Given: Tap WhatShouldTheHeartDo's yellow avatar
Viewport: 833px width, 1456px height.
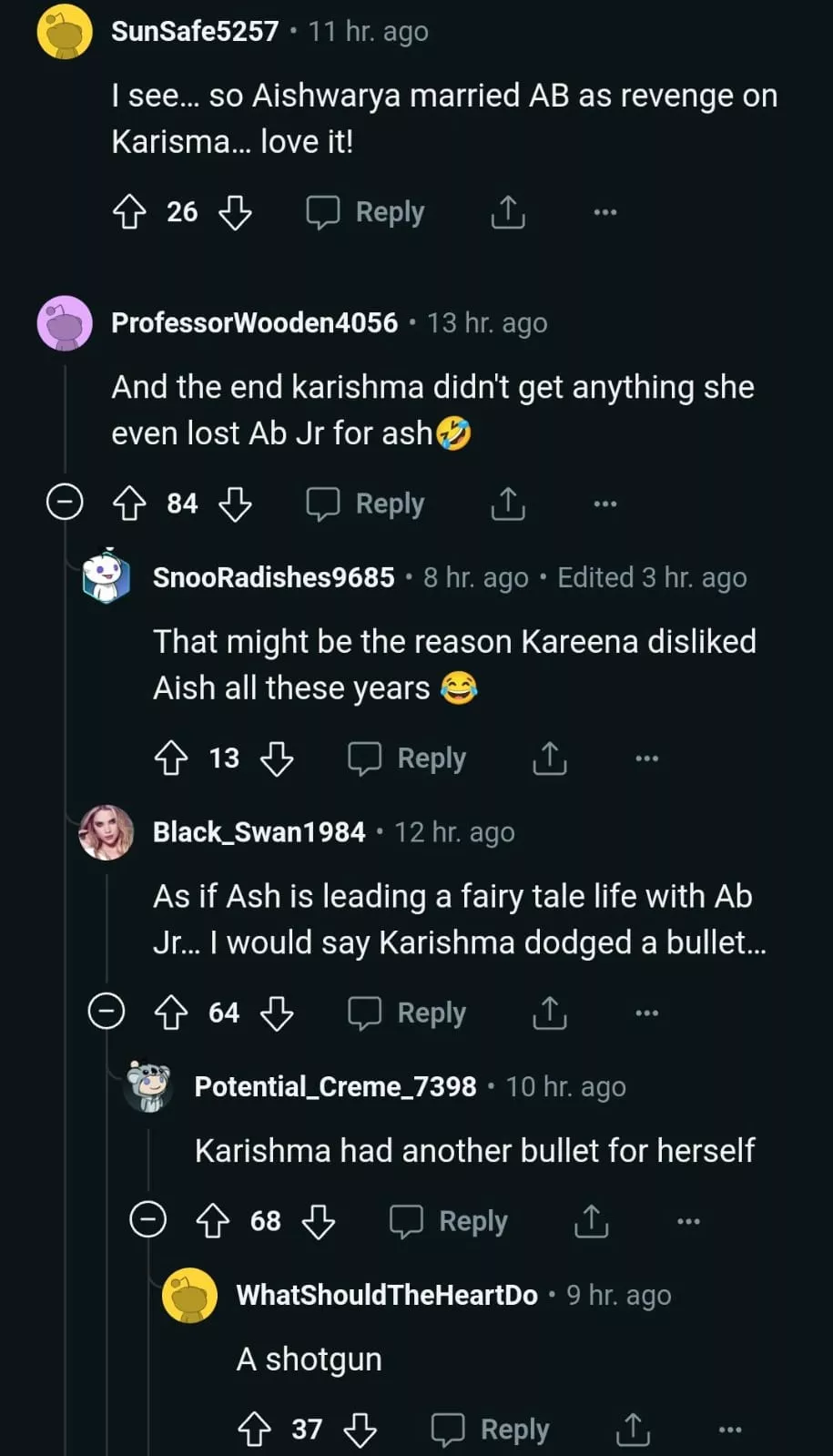Looking at the screenshot, I should [x=189, y=1295].
